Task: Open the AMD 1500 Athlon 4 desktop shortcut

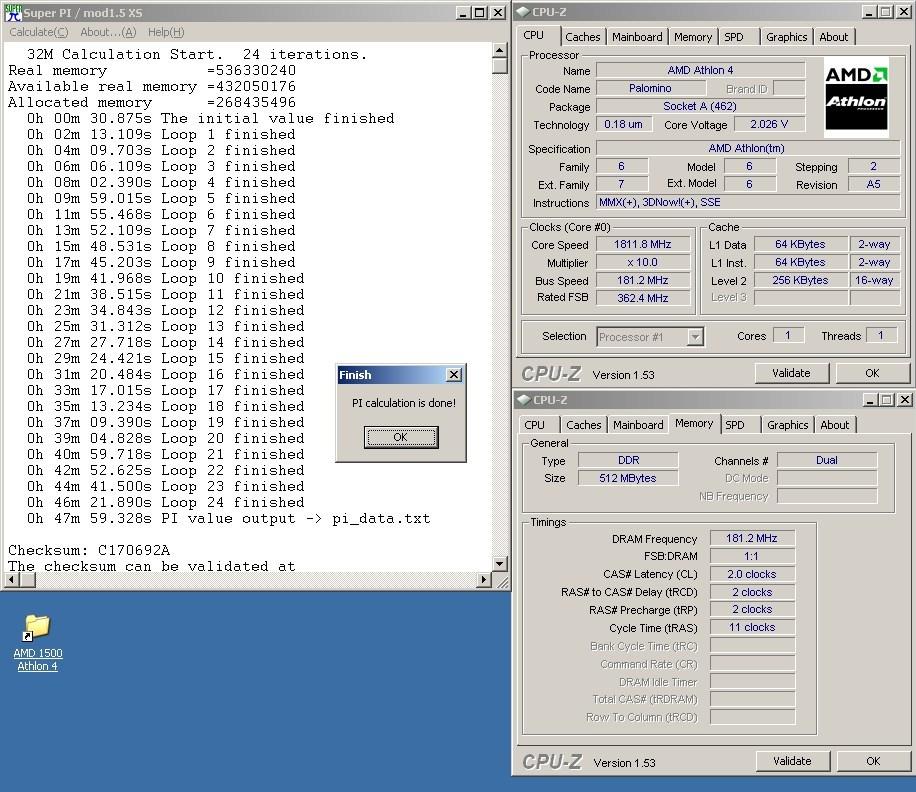Action: [x=37, y=642]
